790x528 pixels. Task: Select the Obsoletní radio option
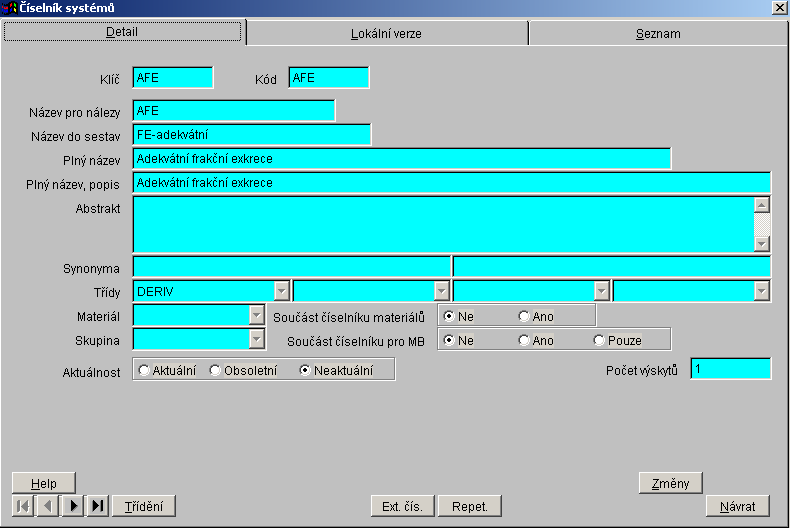click(215, 370)
